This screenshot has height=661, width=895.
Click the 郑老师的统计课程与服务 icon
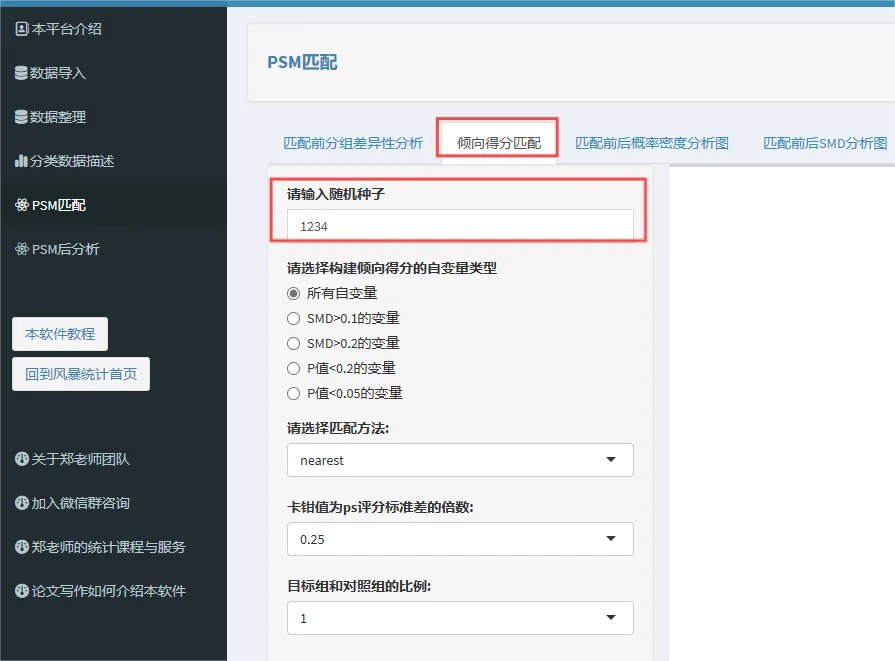(22, 547)
